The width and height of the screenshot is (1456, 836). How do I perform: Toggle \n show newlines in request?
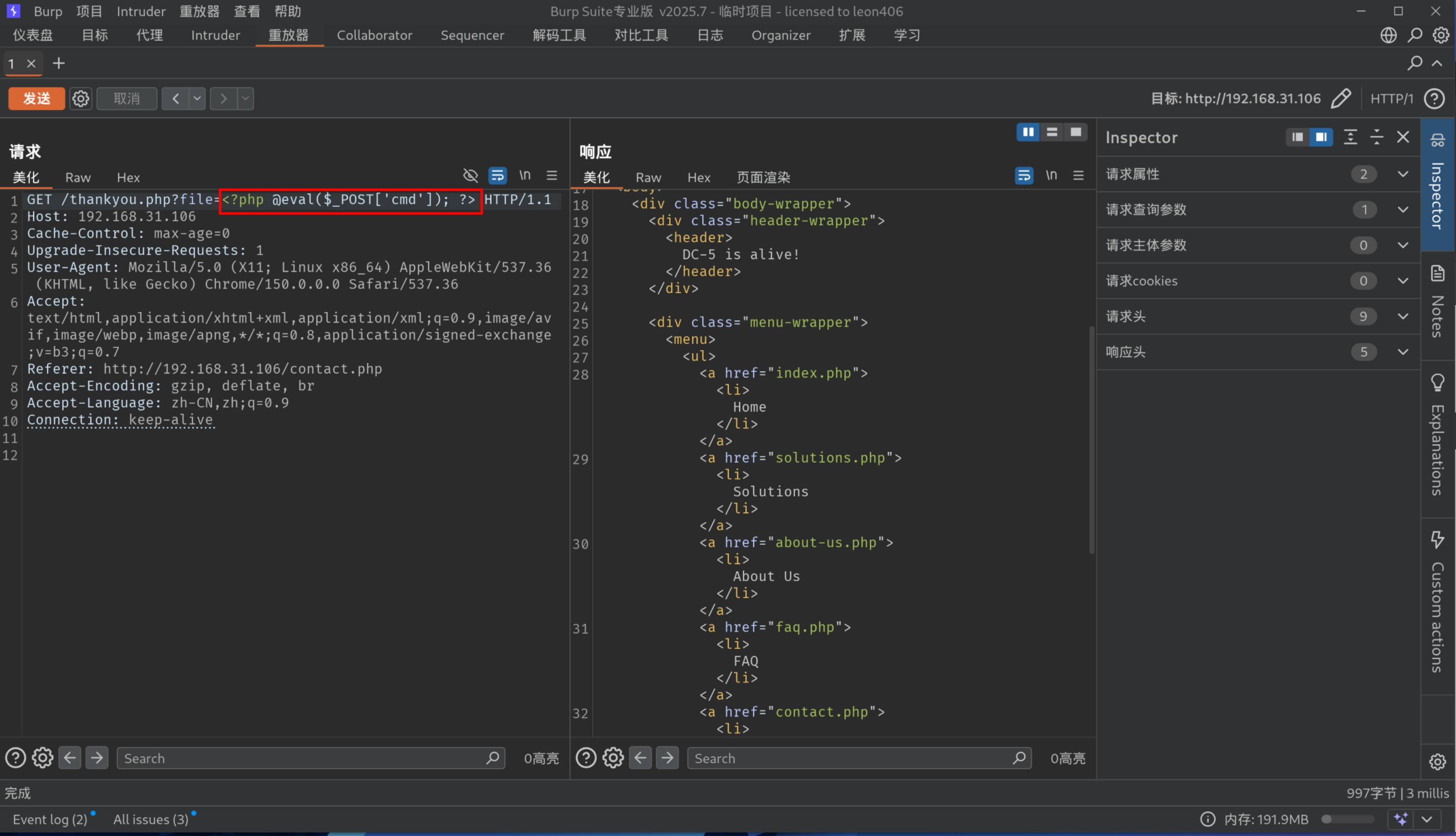(x=524, y=174)
